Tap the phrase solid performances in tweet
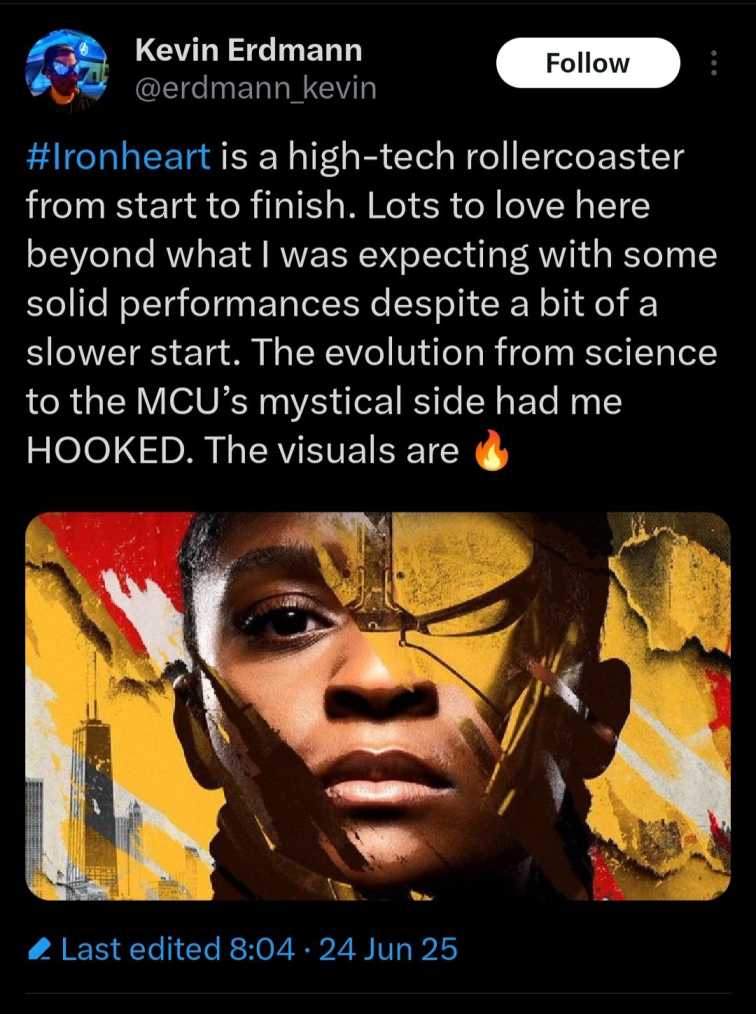This screenshot has height=1014, width=756. point(193,304)
